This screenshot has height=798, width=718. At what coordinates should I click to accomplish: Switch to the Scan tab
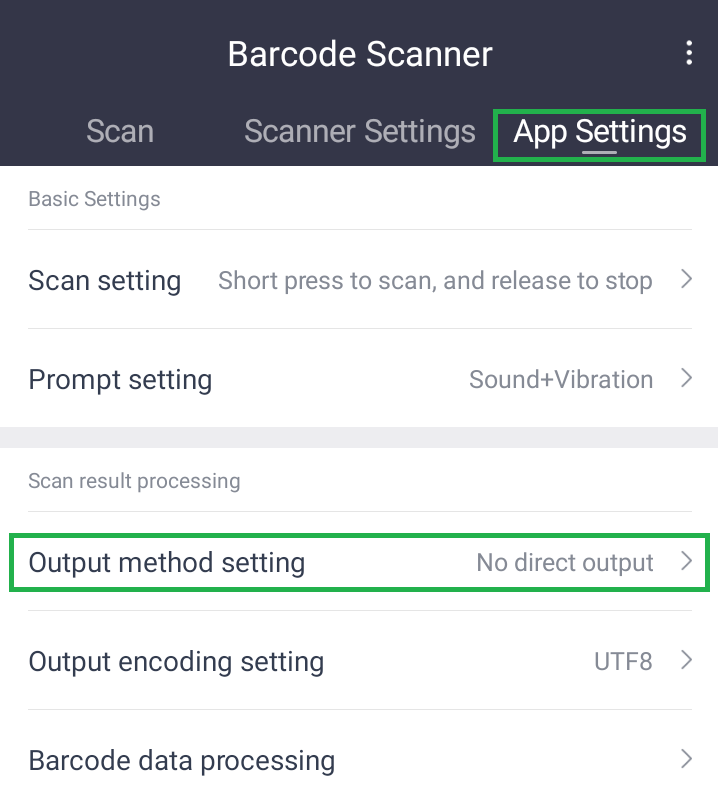(120, 132)
